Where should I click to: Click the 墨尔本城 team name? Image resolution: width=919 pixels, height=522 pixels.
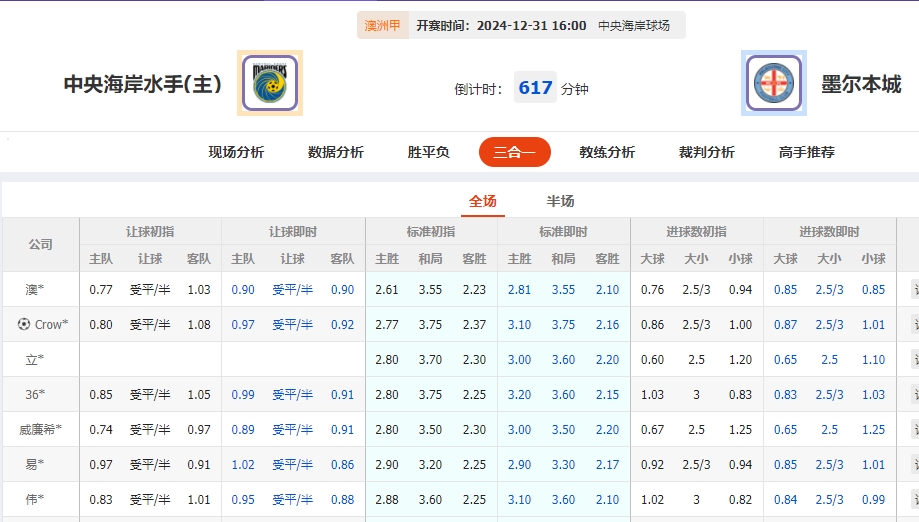pos(861,84)
